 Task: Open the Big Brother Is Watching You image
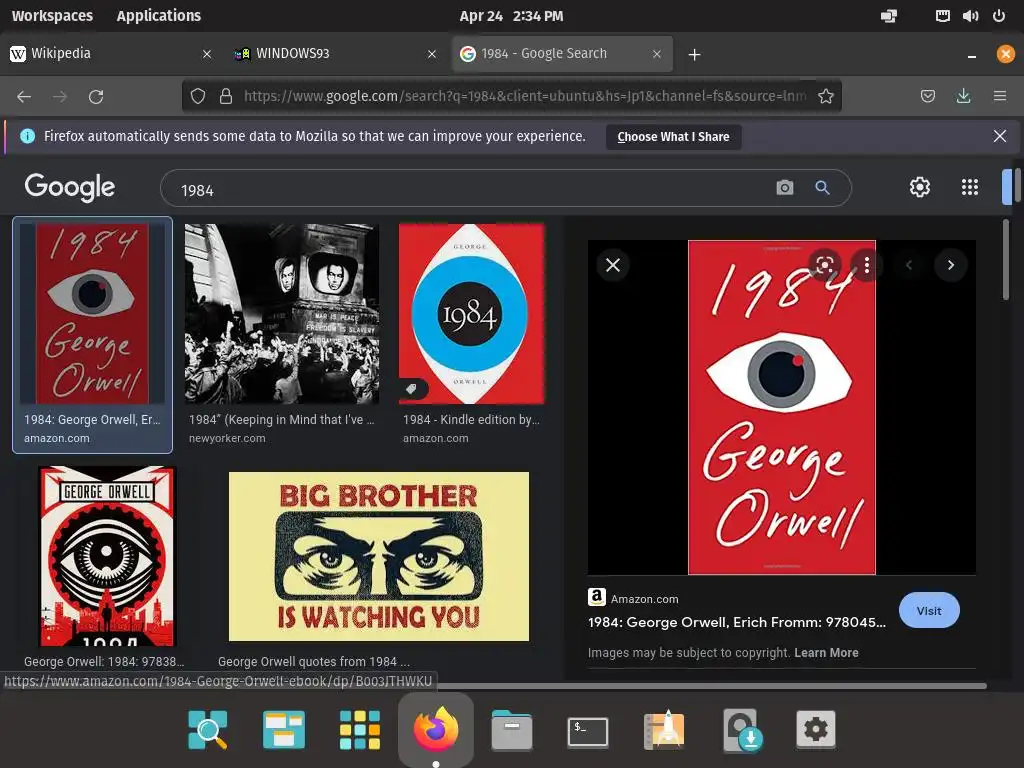tap(379, 556)
